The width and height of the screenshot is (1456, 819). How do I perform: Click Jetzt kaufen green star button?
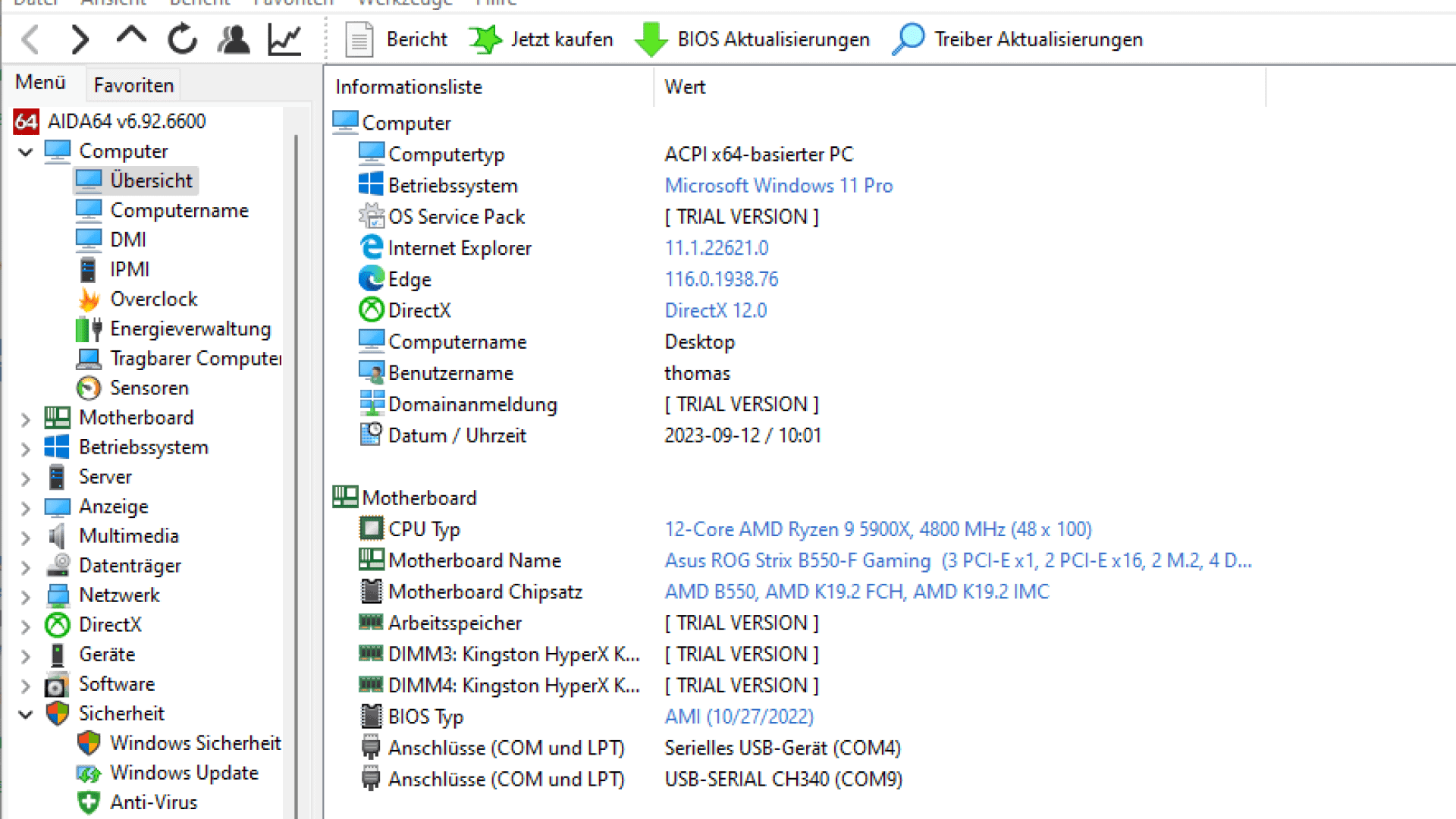point(541,39)
